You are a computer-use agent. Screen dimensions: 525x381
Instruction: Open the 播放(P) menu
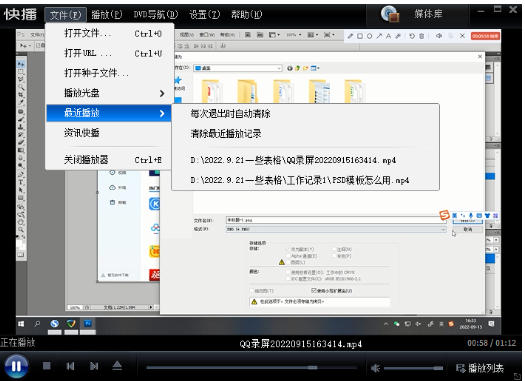click(107, 15)
